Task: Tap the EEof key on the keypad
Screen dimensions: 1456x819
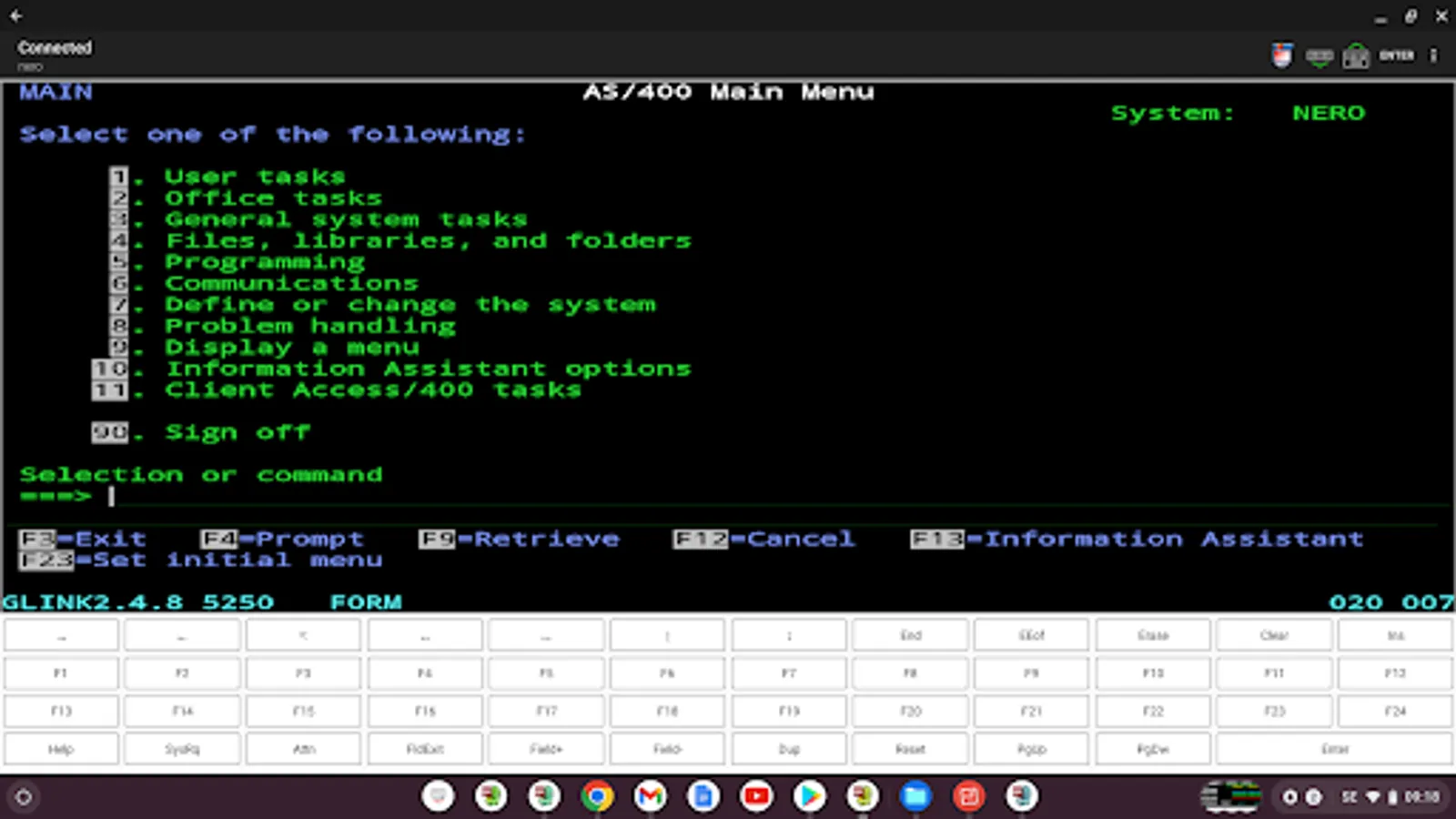Action: [1031, 635]
